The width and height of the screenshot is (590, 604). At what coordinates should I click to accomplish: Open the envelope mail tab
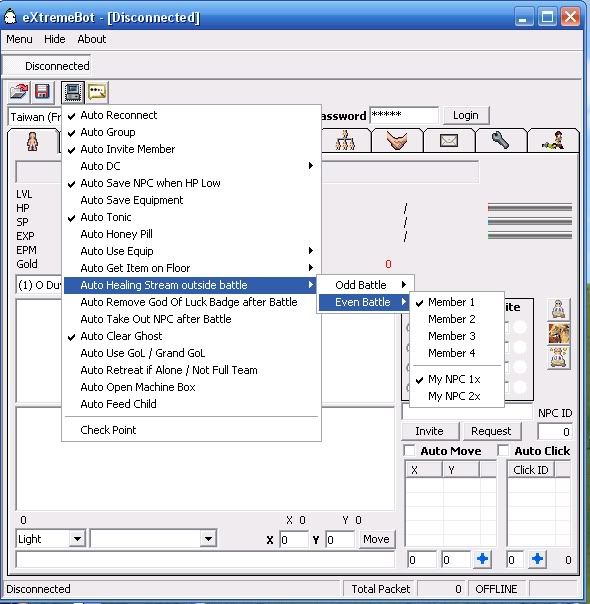[x=449, y=141]
